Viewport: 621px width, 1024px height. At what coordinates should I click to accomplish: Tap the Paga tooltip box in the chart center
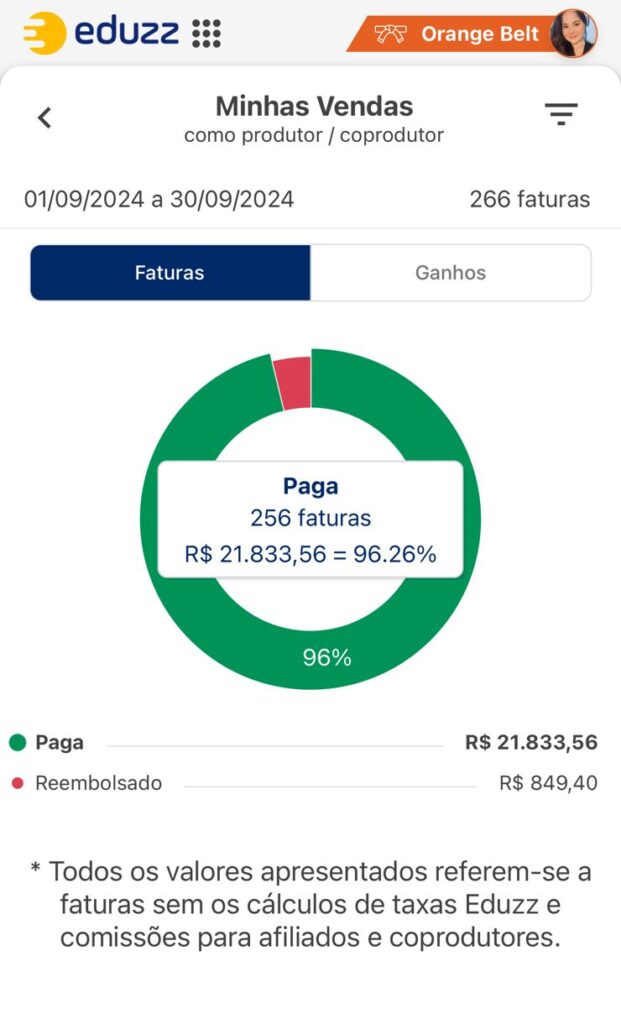[310, 519]
